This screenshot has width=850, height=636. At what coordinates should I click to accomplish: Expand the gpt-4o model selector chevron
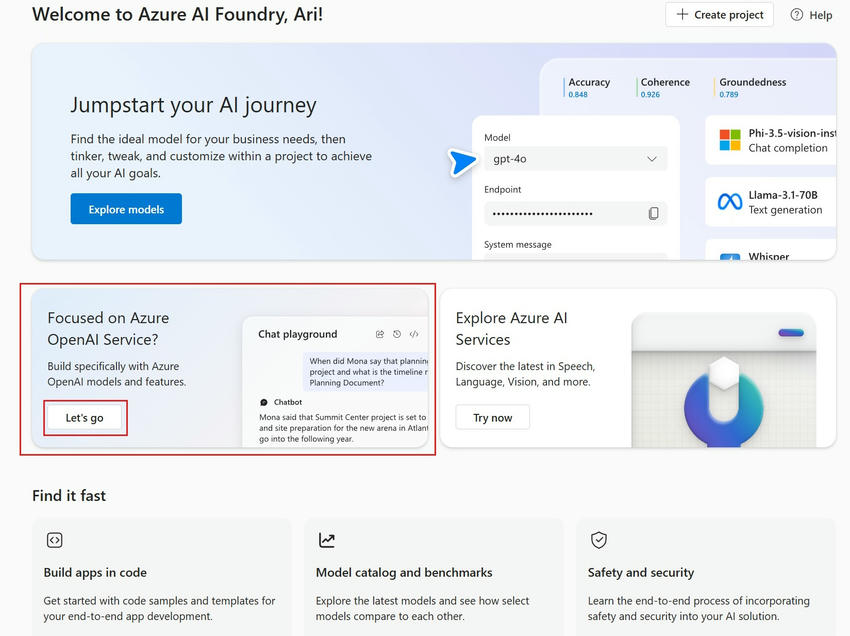pyautogui.click(x=653, y=159)
